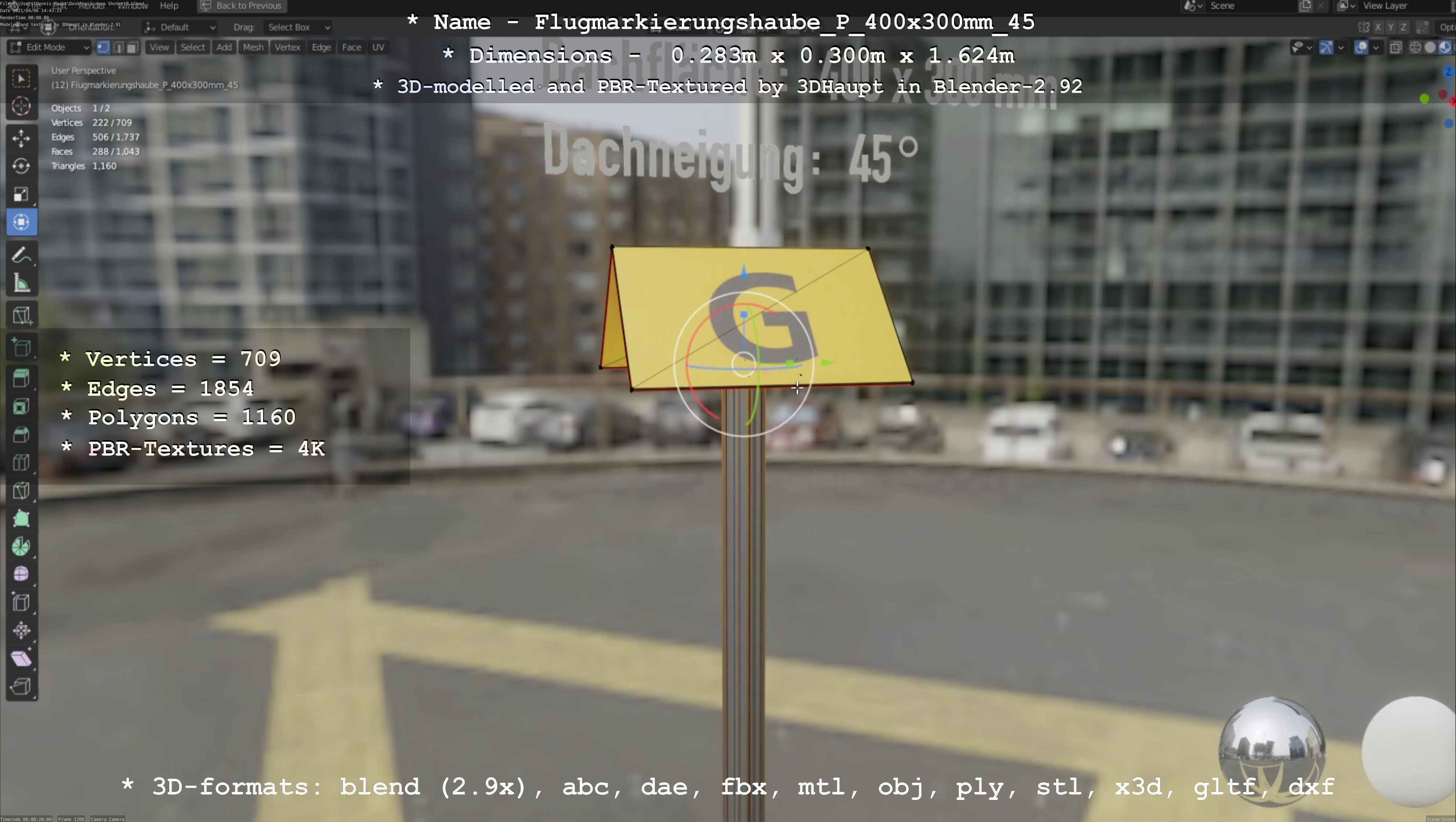Image resolution: width=1456 pixels, height=822 pixels.
Task: Open the Edit Mode dropdown
Action: coord(48,47)
